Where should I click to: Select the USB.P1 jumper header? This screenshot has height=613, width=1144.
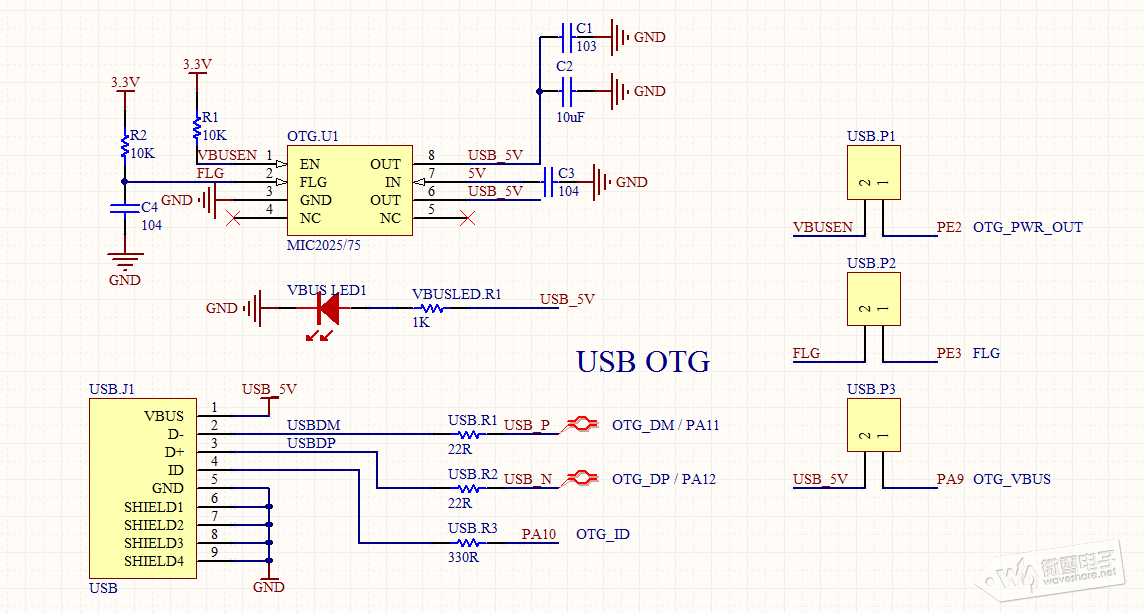873,172
